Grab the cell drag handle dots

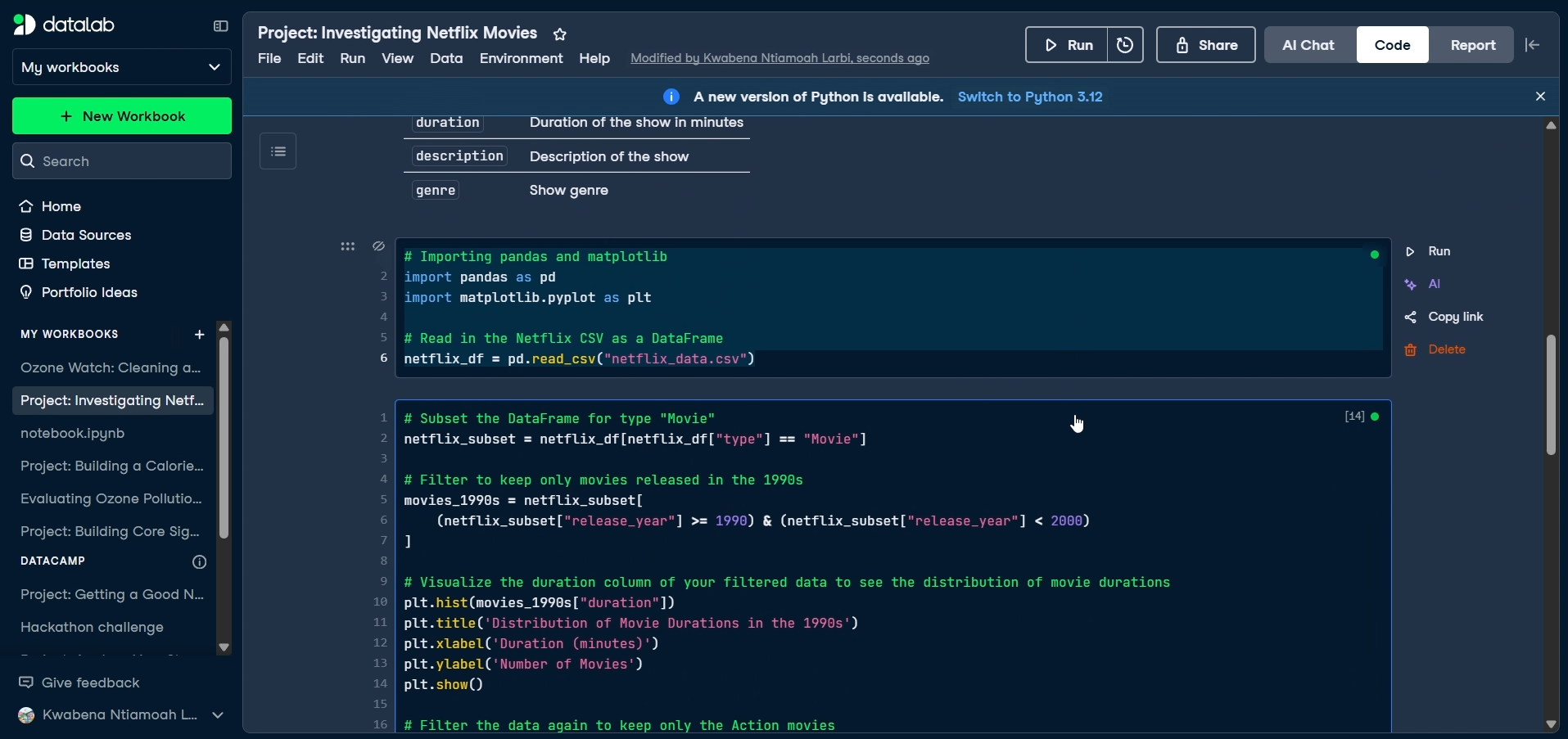tap(348, 246)
